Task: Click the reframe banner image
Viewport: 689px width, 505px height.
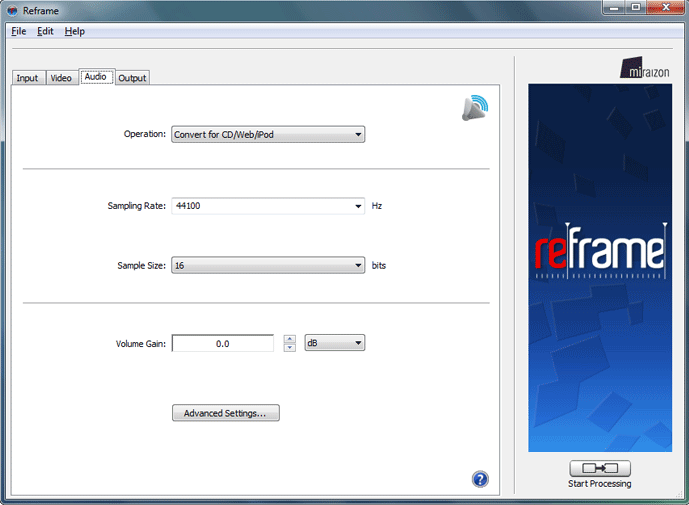Action: [600, 268]
